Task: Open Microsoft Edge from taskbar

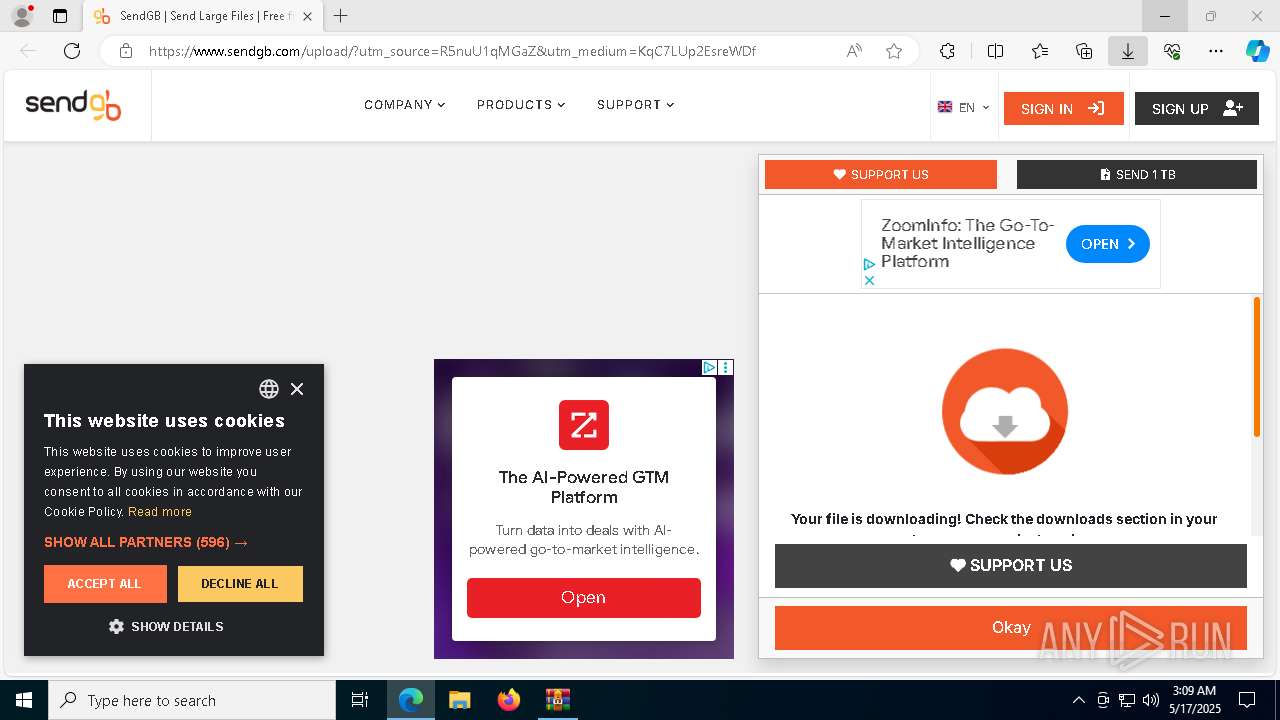Action: (411, 700)
